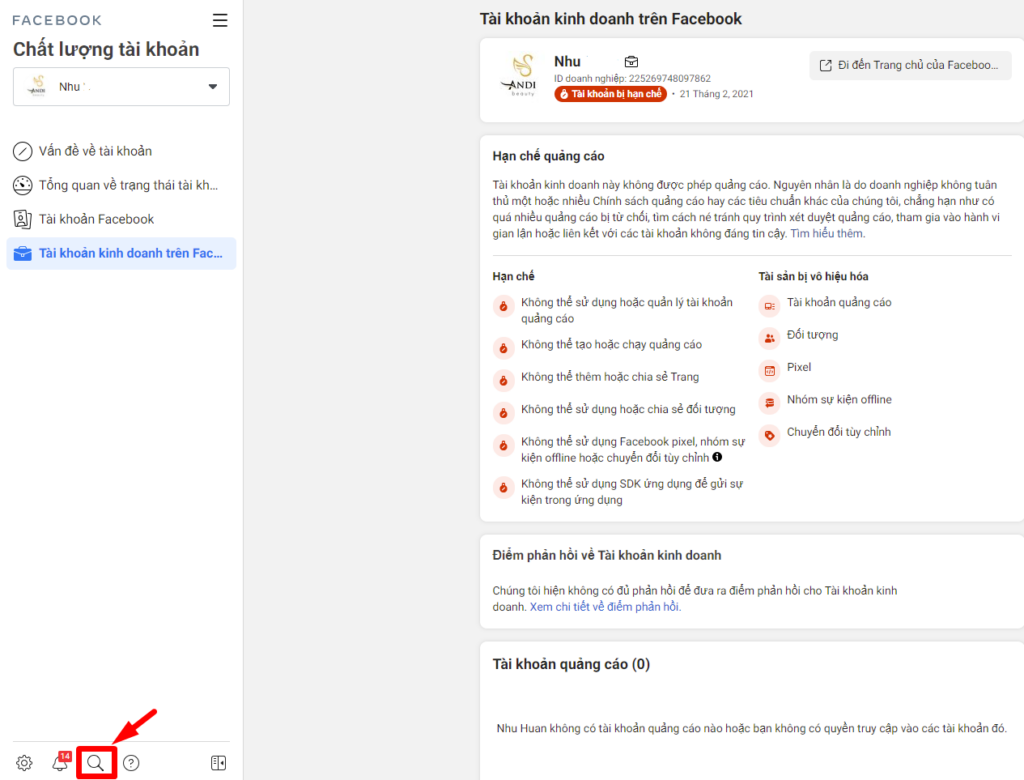Click the Pixel asset icon
This screenshot has width=1024, height=780.
(x=770, y=371)
